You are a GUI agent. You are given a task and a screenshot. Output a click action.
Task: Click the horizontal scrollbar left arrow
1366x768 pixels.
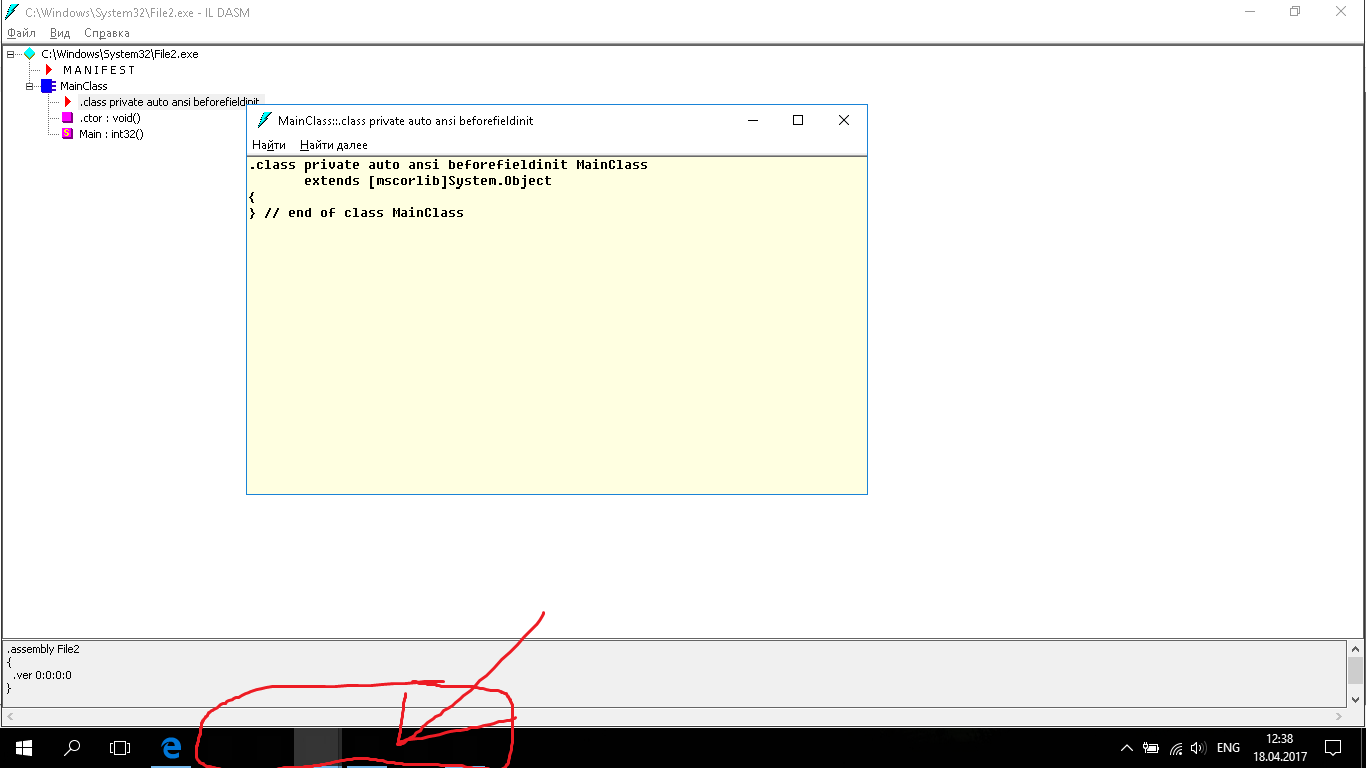pos(10,716)
